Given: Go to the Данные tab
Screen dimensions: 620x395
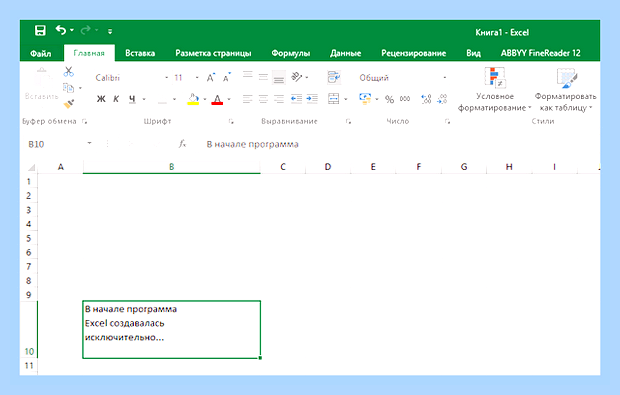Looking at the screenshot, I should click(346, 53).
